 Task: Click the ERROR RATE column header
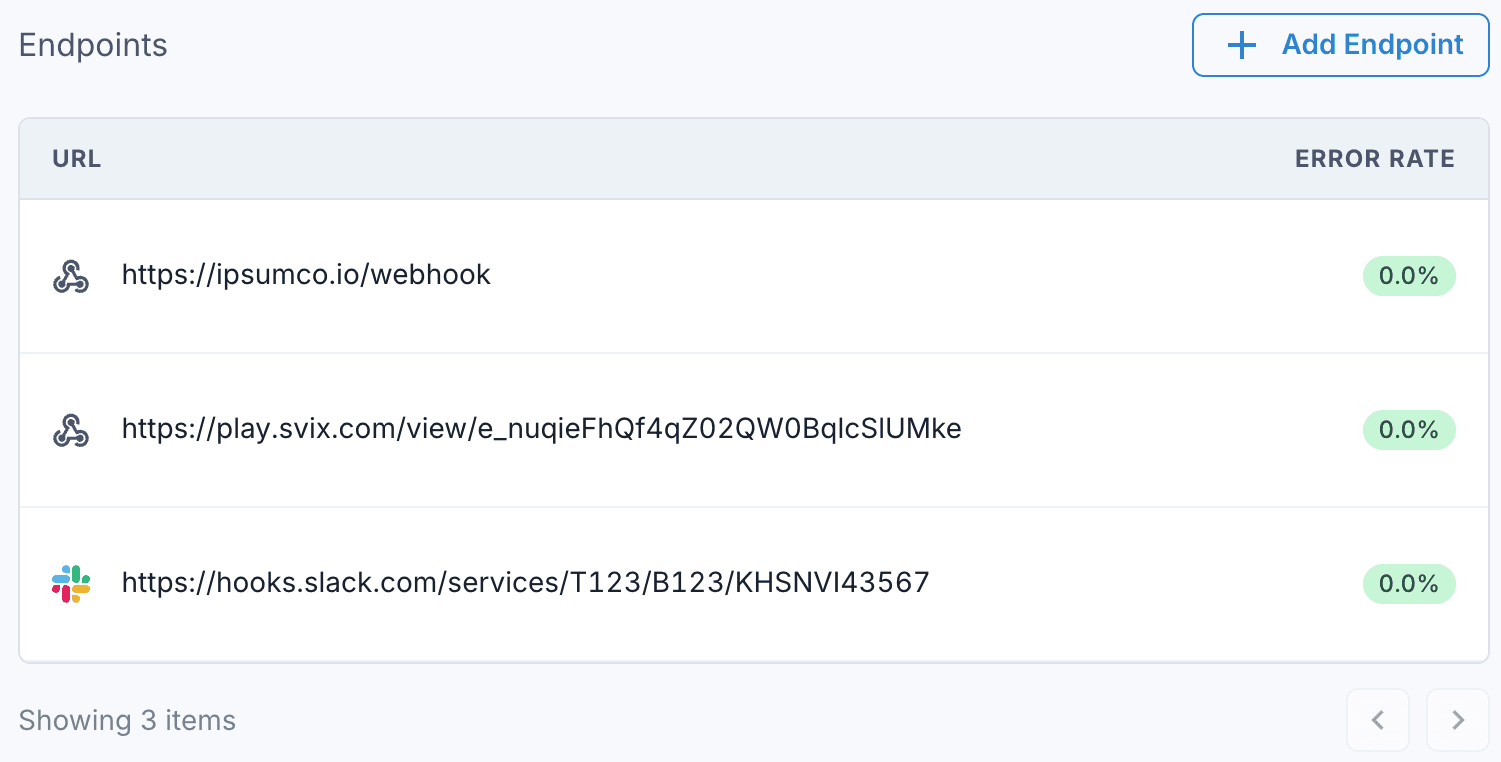(1375, 158)
